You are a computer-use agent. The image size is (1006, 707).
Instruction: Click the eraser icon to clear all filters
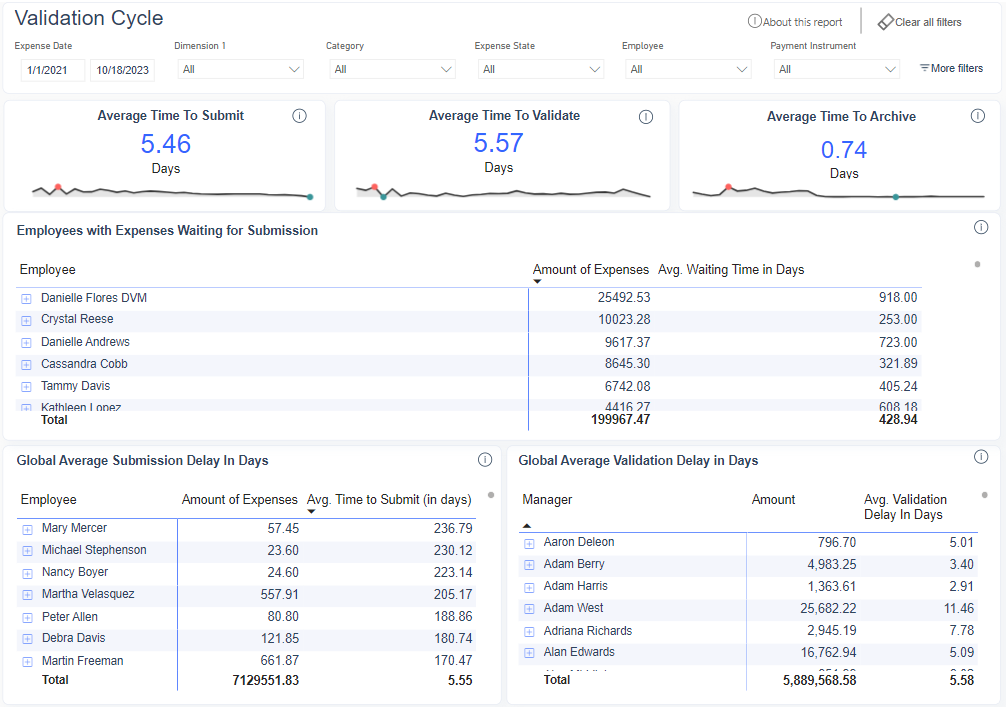(885, 22)
